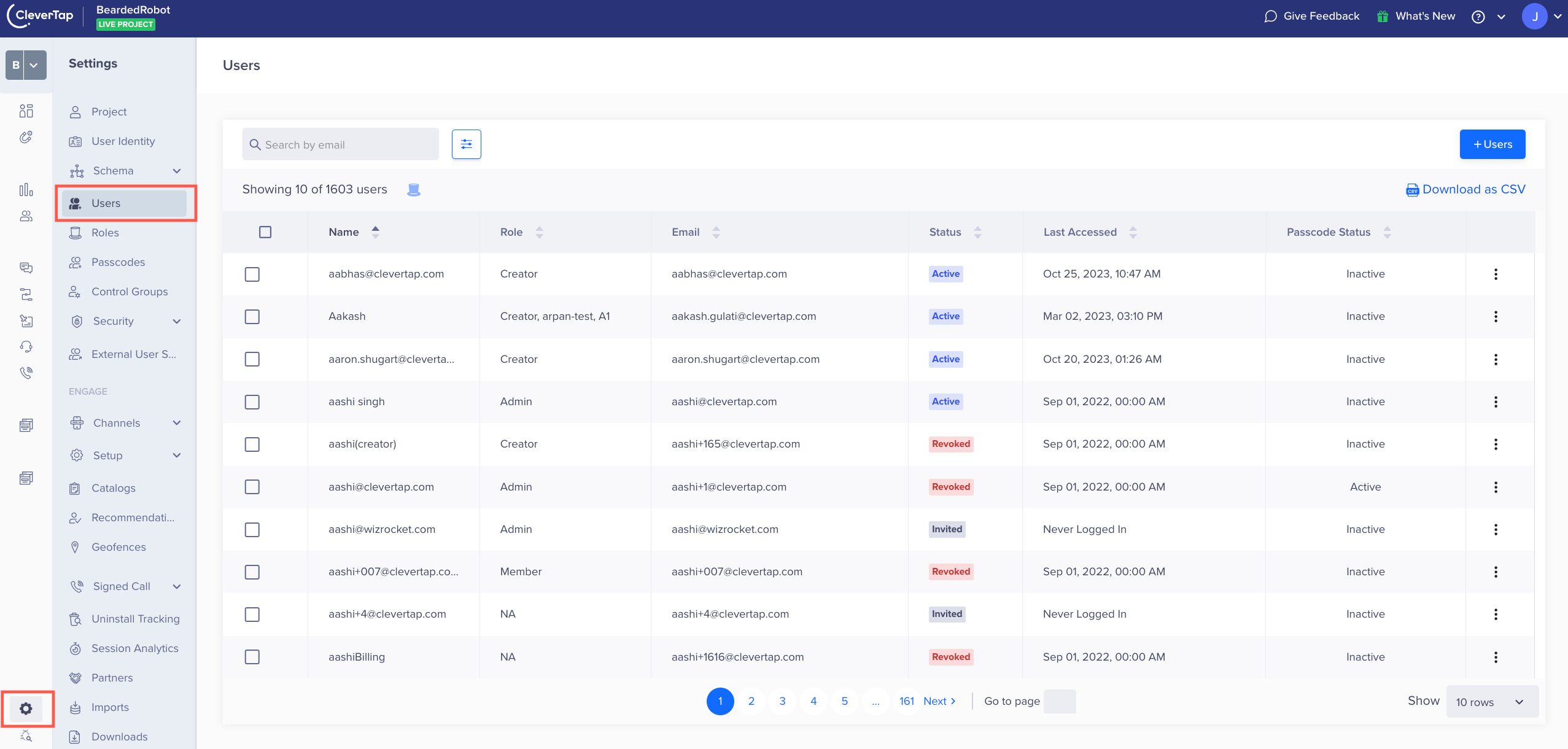Expand the Setup section
Screen dimensions: 1568x749
(177, 456)
